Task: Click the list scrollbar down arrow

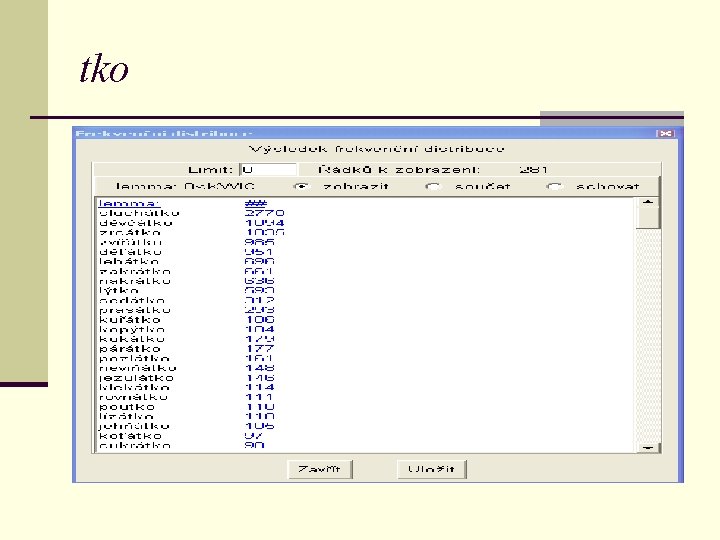Action: point(648,448)
